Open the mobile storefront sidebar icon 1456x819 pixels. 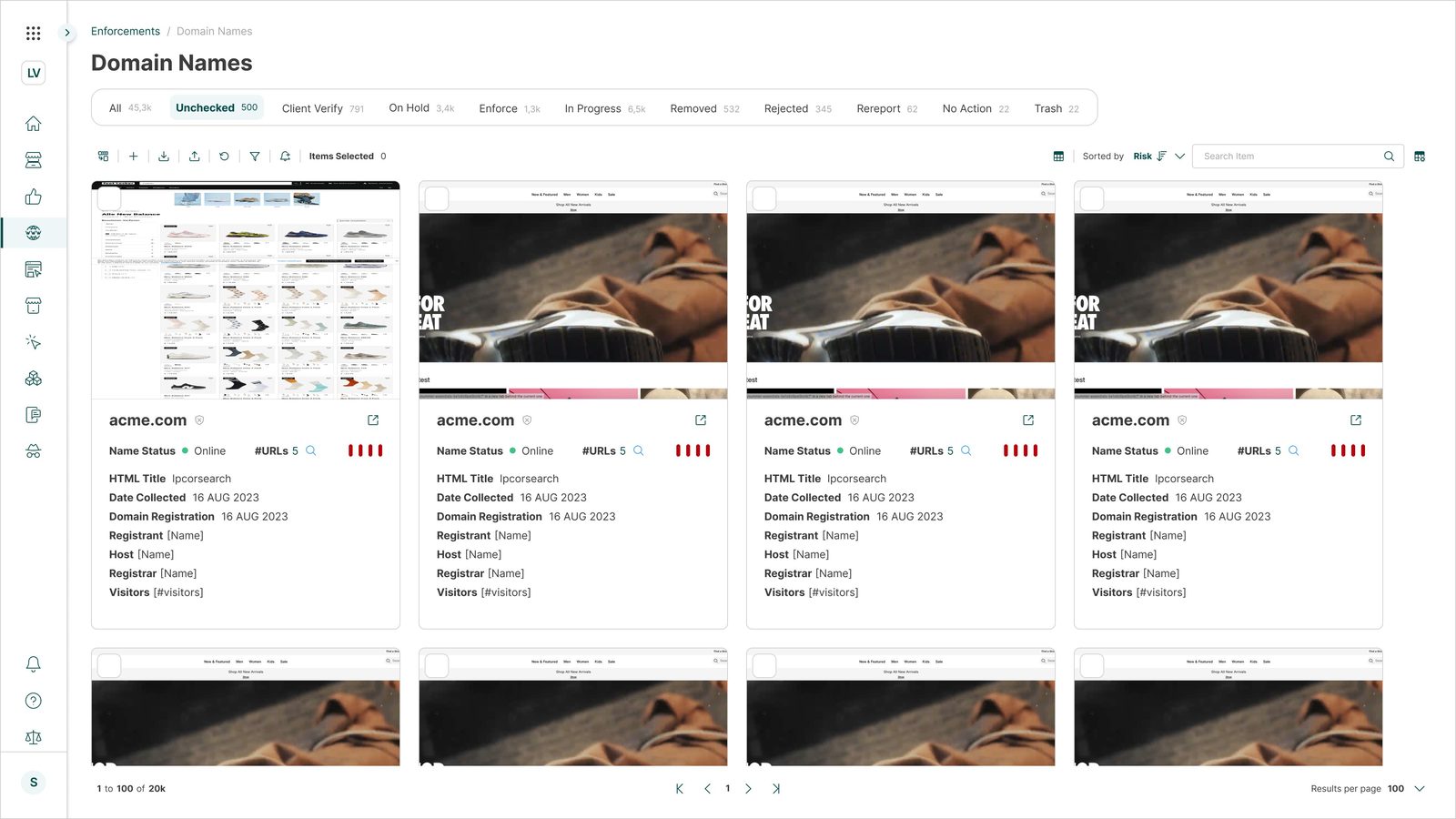[34, 306]
